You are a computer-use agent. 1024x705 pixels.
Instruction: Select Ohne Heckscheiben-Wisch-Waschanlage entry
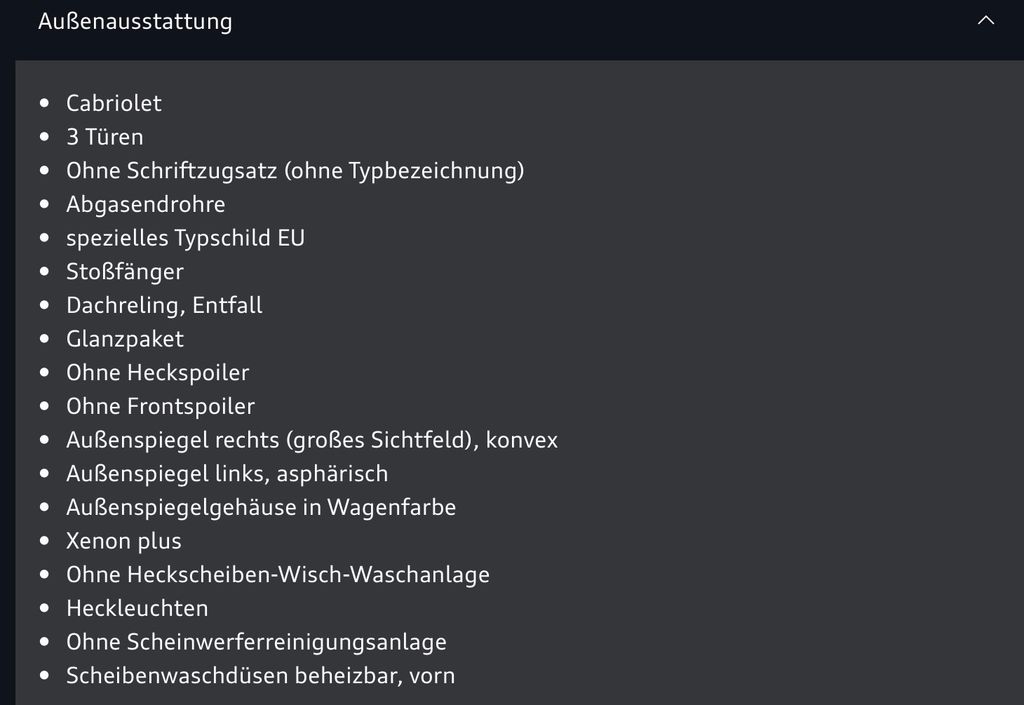278,575
